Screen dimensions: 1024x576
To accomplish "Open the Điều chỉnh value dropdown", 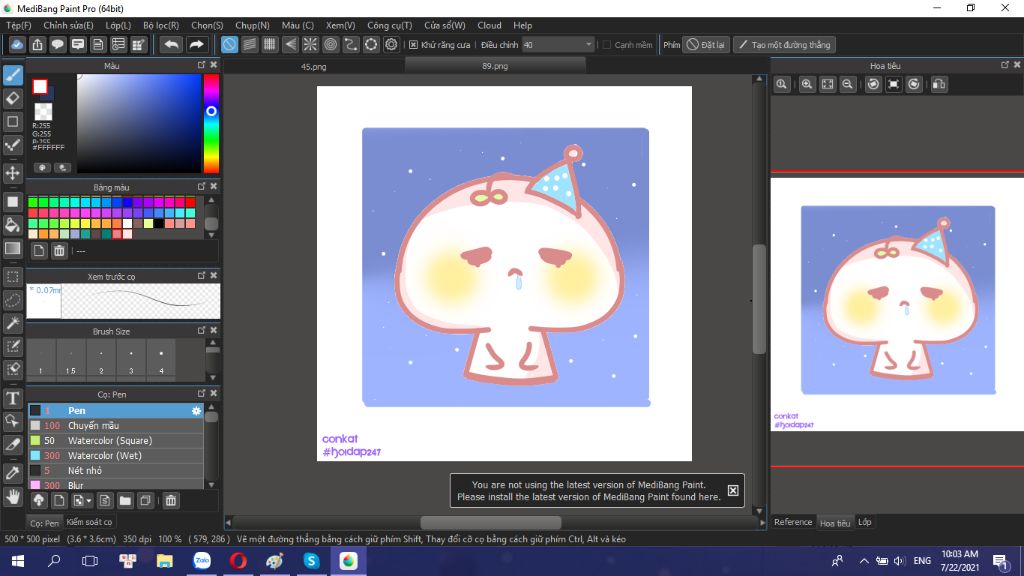I will [588, 45].
